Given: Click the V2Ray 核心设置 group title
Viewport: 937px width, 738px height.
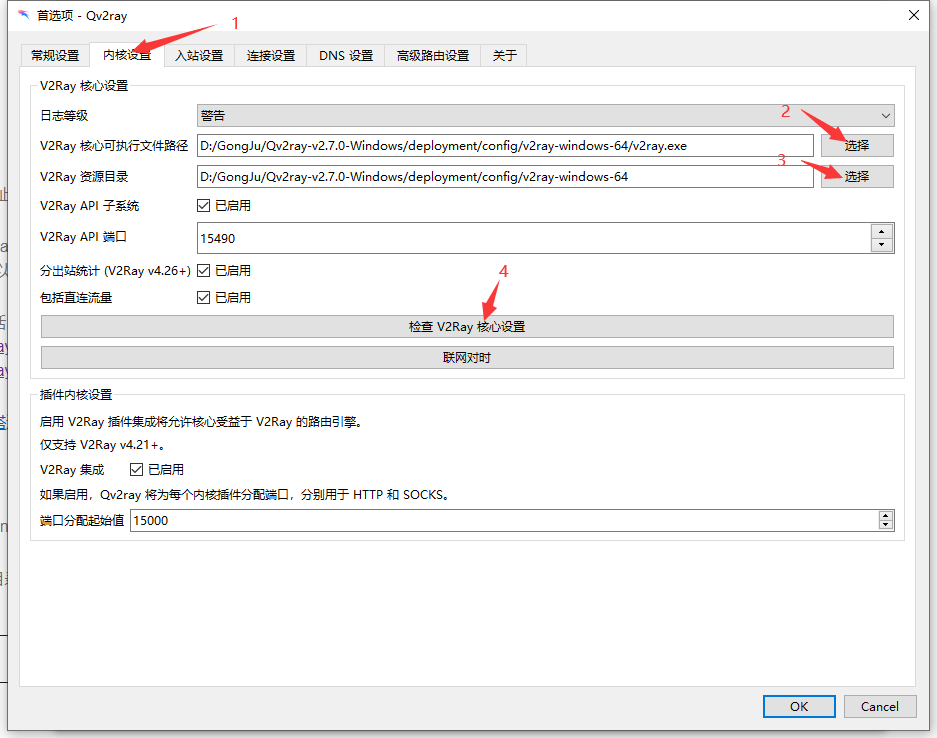Looking at the screenshot, I should coord(84,86).
